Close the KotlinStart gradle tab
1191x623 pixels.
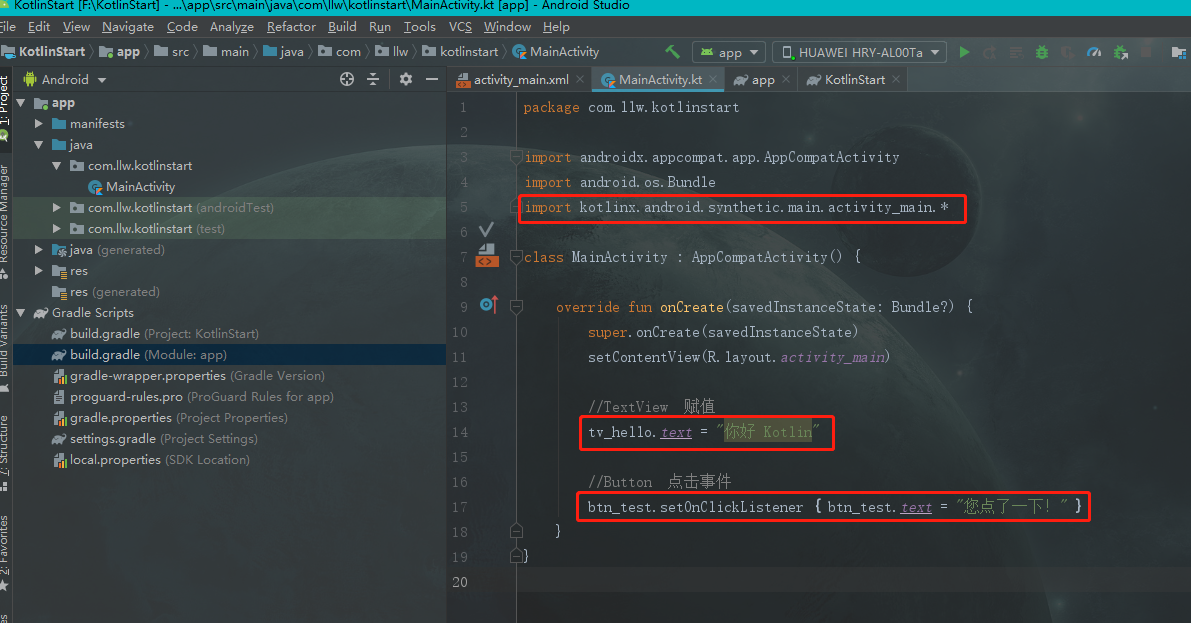896,79
